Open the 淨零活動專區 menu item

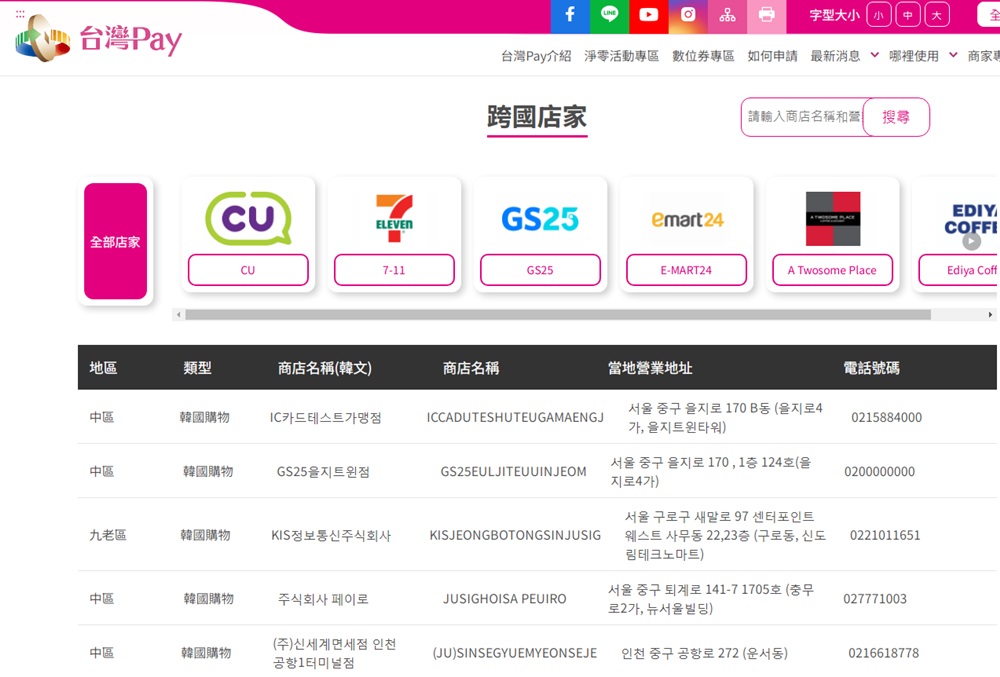tap(621, 56)
